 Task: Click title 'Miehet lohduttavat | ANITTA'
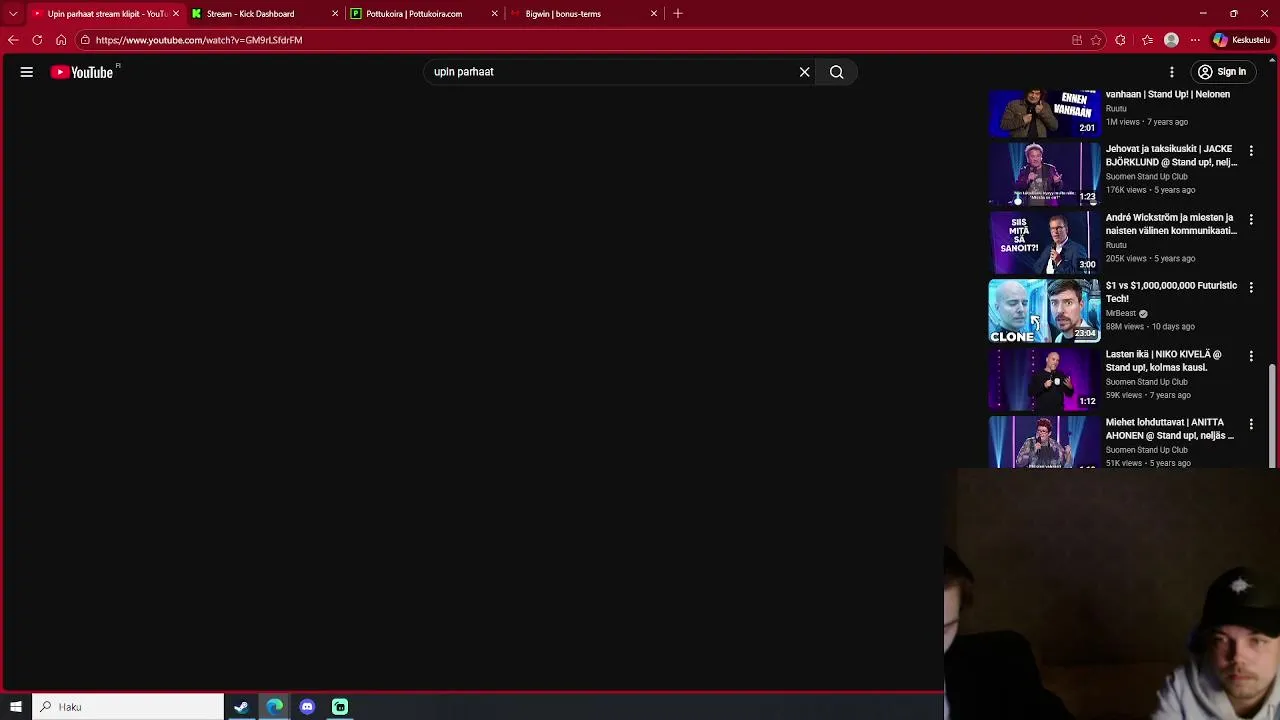coord(1169,429)
